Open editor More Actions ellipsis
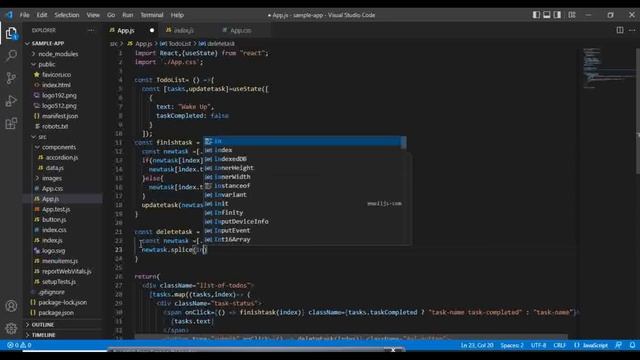The image size is (640, 360). click(x=632, y=30)
